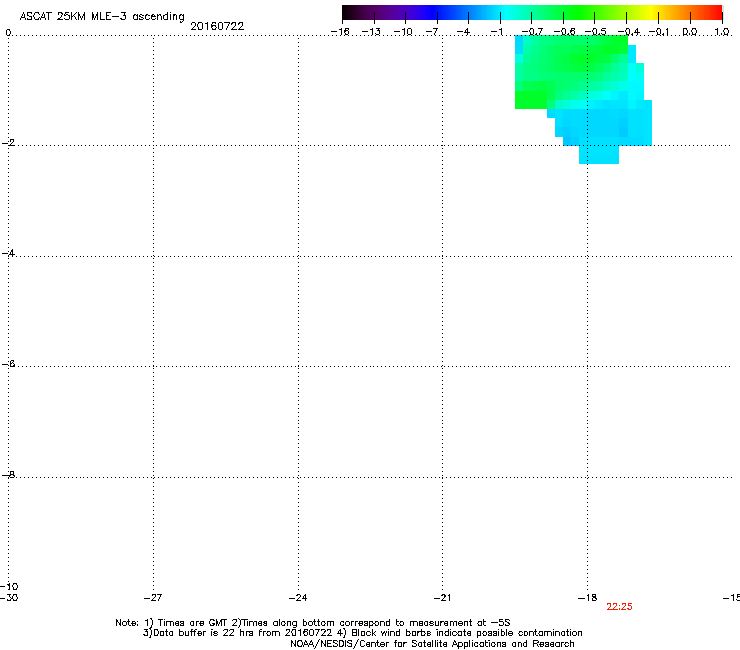Click the color scale label '-16'
The height and width of the screenshot is (650, 740).
(340, 32)
